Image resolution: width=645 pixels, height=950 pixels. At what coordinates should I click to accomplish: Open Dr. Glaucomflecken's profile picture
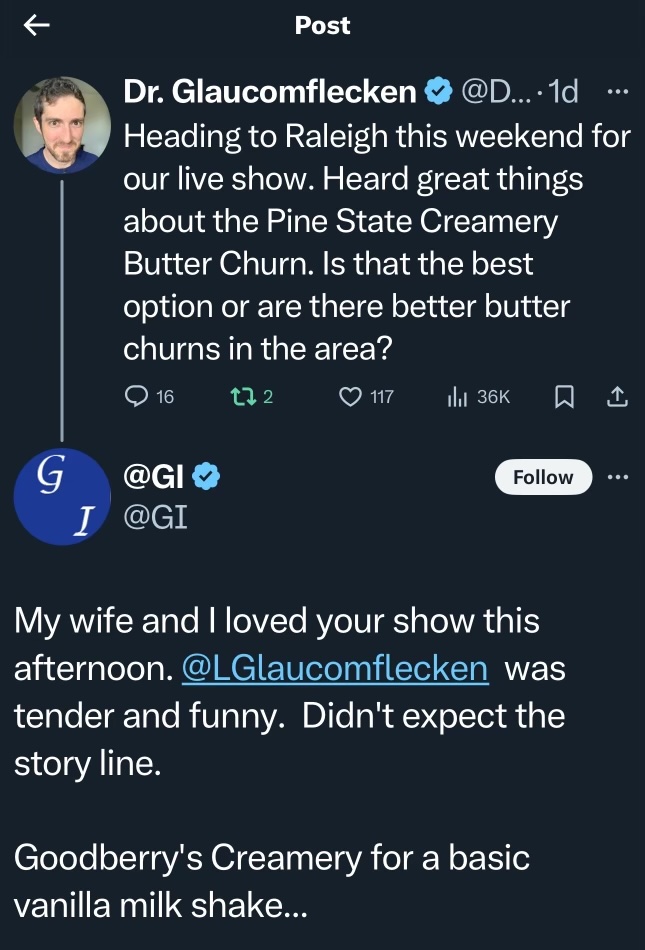pos(62,125)
